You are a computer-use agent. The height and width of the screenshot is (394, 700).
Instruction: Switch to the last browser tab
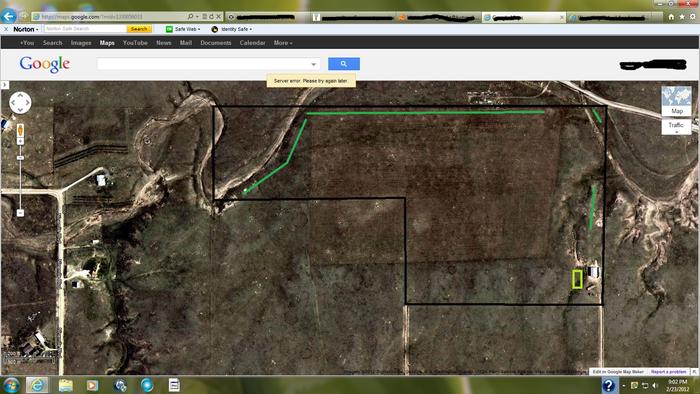[x=609, y=17]
